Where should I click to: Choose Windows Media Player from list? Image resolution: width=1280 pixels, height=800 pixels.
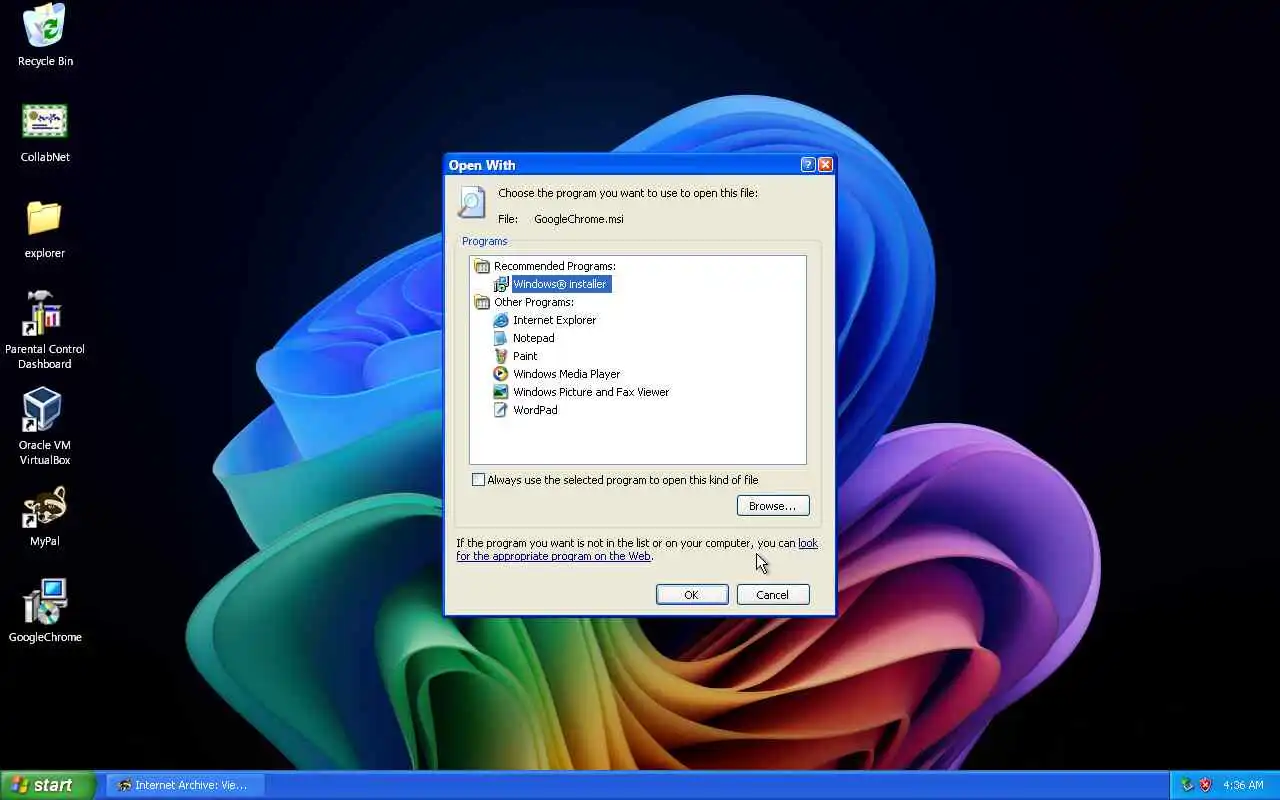(566, 374)
